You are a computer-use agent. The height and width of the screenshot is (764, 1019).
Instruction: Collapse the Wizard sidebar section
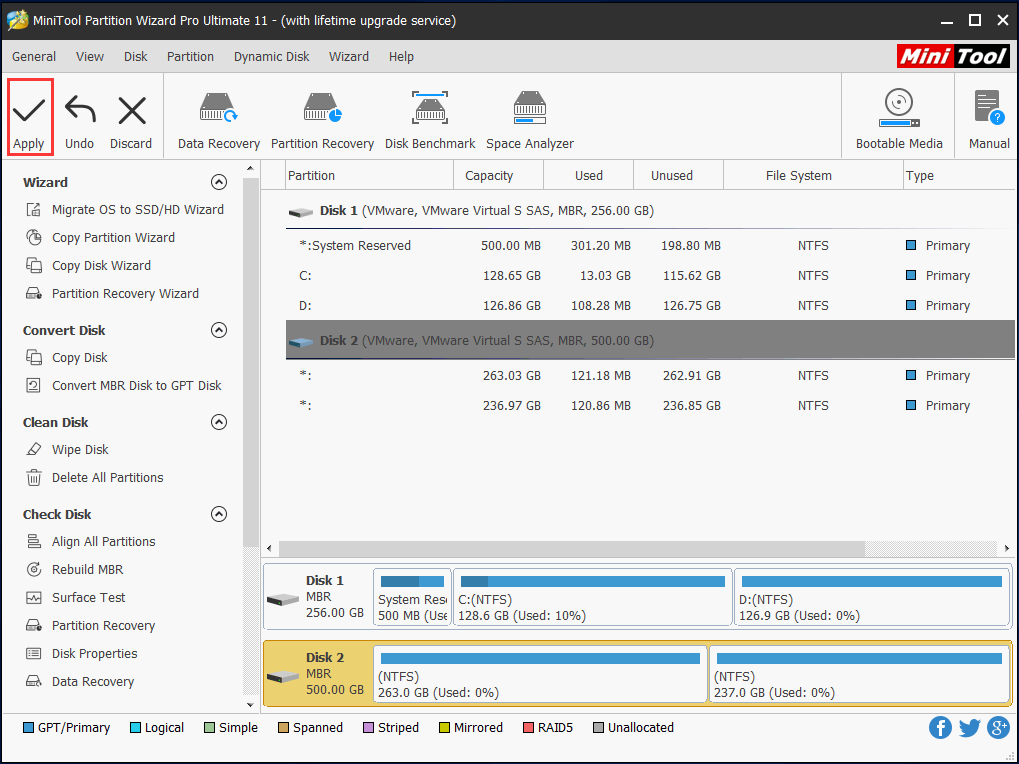tap(219, 182)
